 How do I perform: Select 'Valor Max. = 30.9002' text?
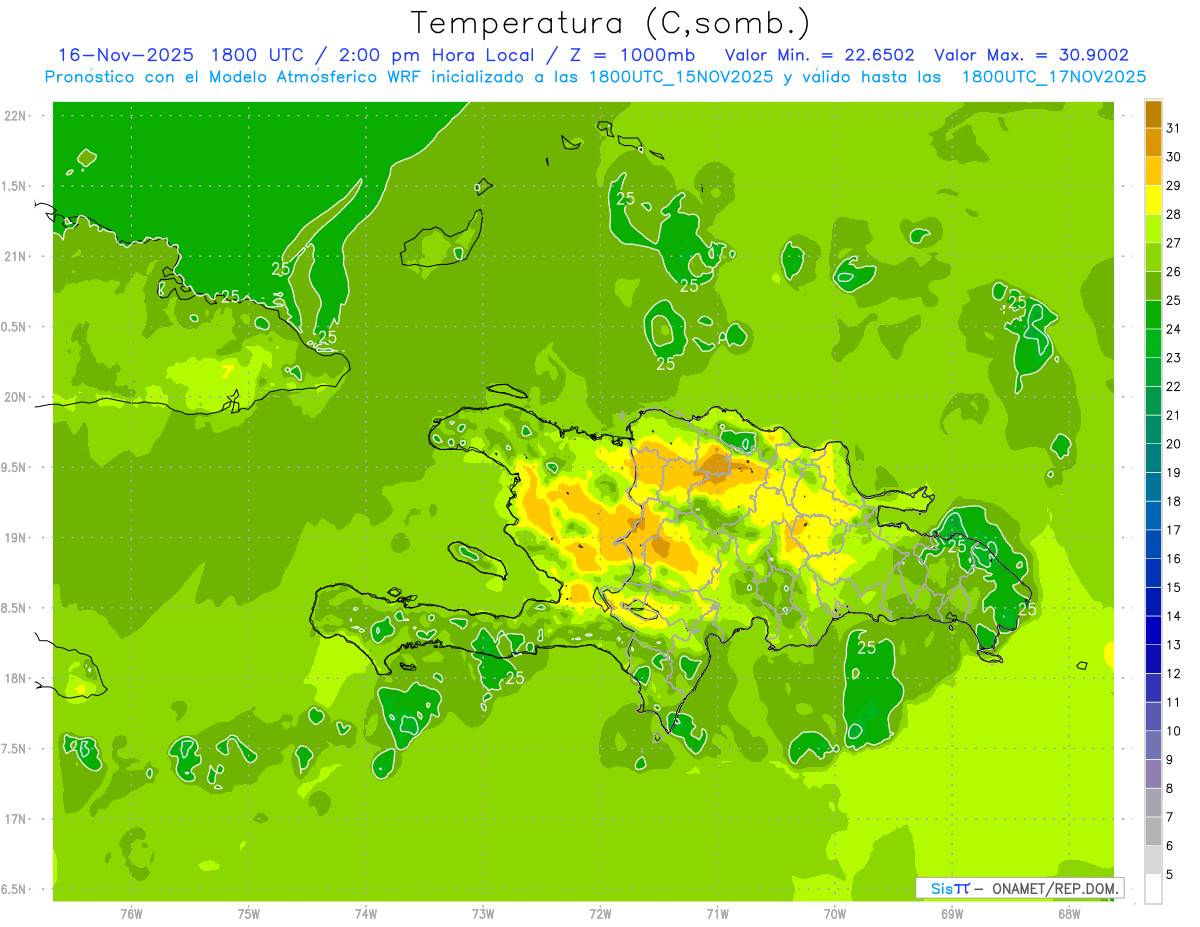[1031, 55]
